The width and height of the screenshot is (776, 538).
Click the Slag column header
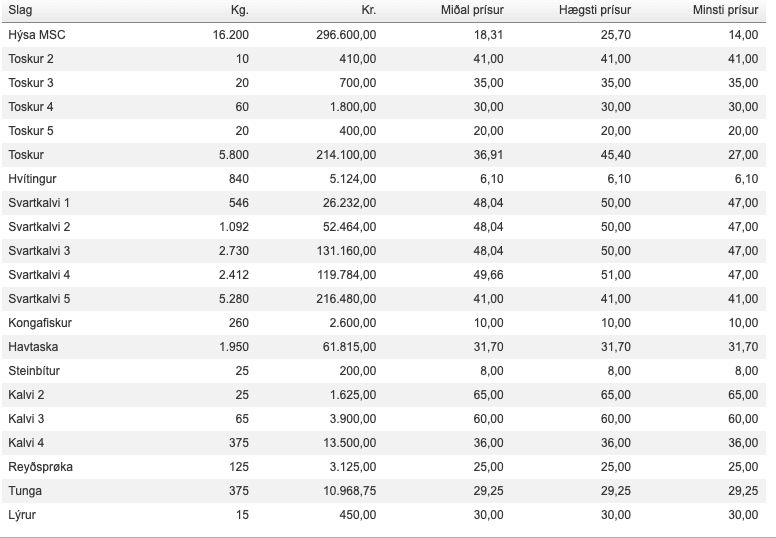20,10
